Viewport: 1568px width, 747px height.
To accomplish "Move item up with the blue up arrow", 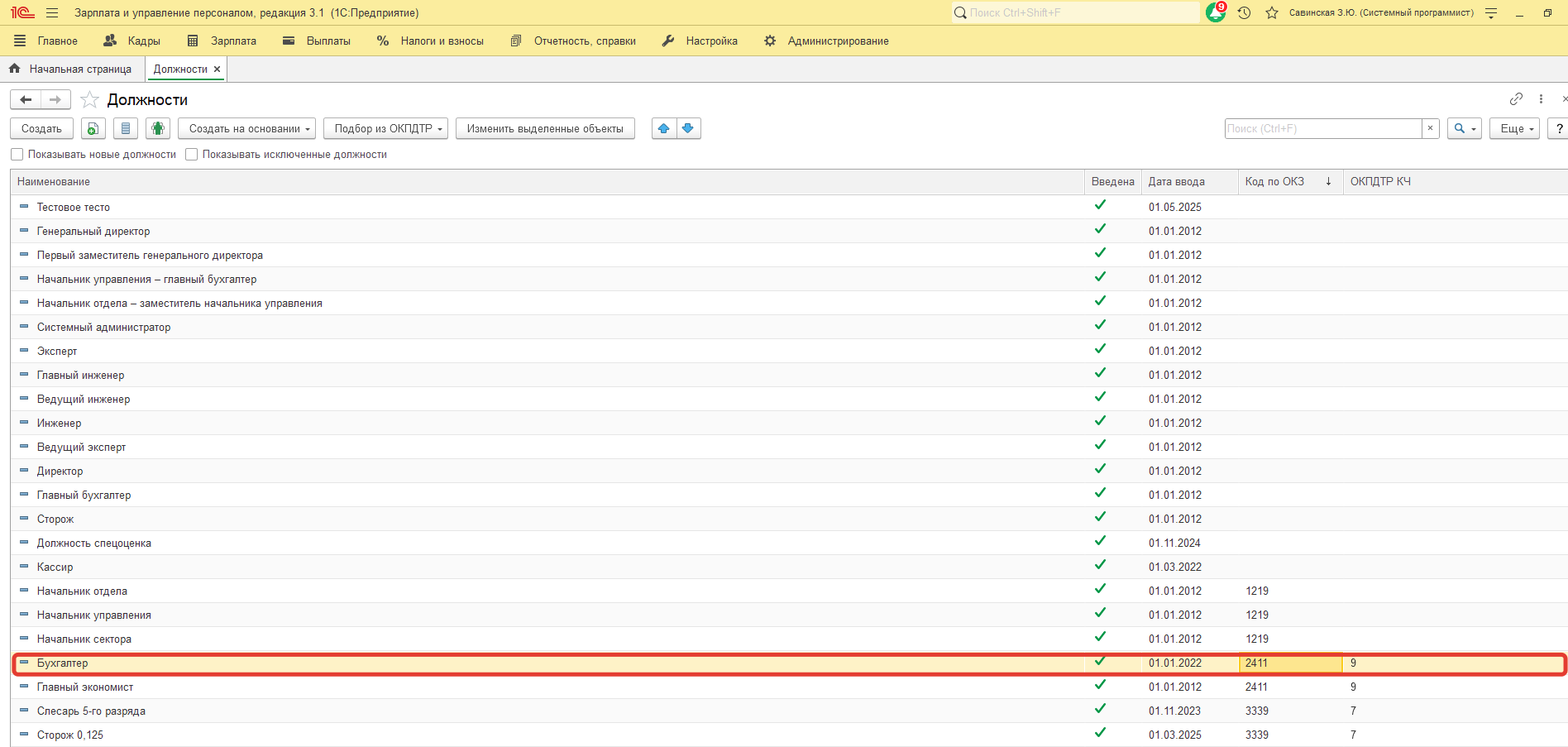I will coord(664,128).
